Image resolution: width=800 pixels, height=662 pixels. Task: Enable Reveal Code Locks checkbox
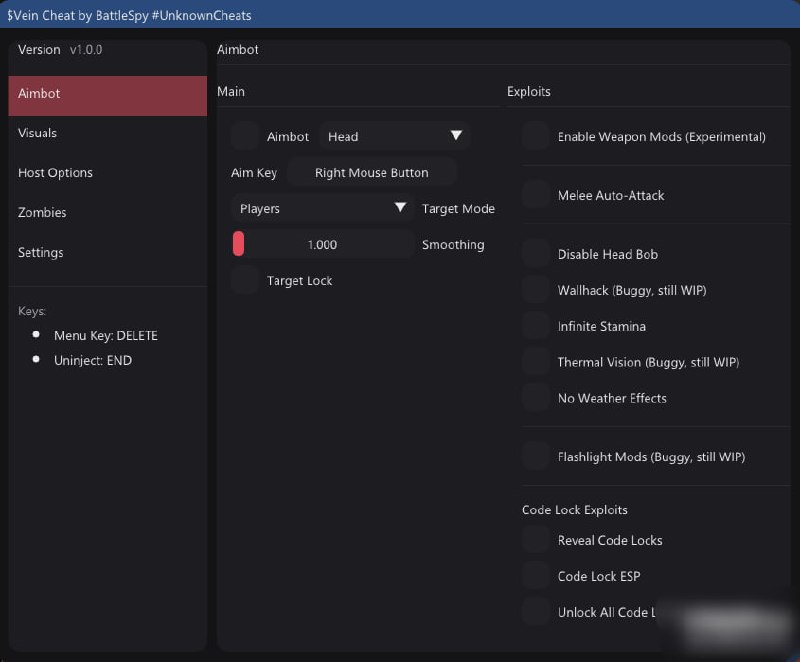536,540
